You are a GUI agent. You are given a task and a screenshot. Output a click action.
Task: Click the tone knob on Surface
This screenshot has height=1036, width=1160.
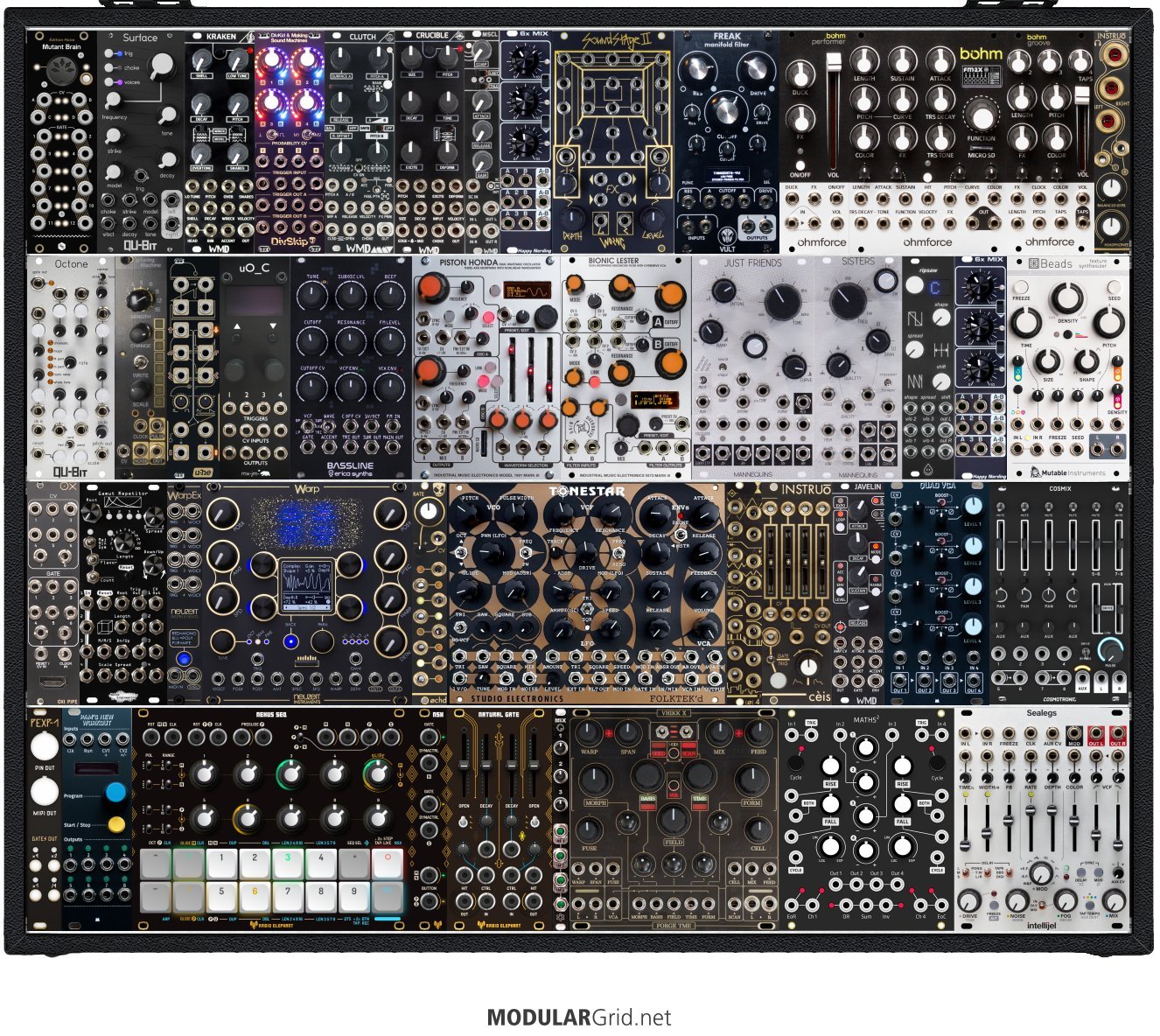(167, 115)
